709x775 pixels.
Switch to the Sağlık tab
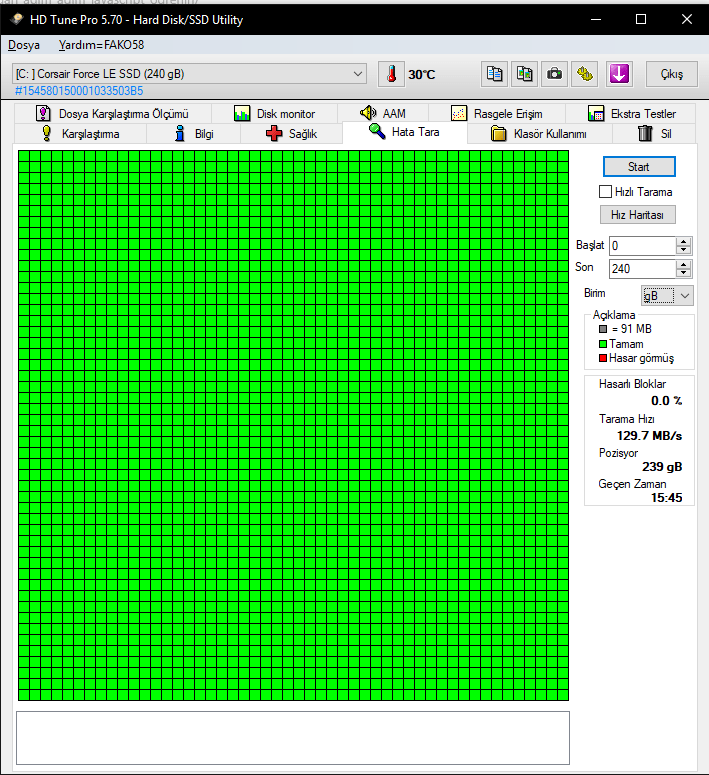[x=291, y=134]
